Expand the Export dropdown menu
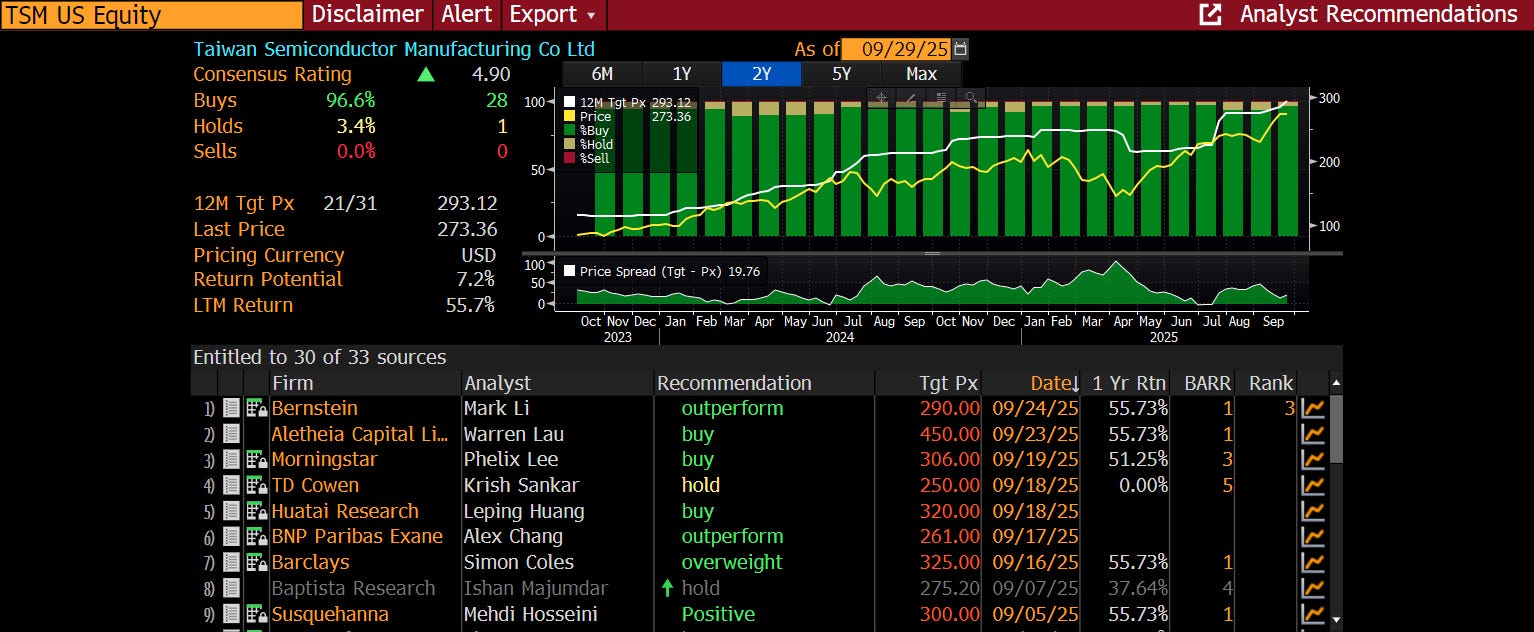1534x632 pixels. 553,14
